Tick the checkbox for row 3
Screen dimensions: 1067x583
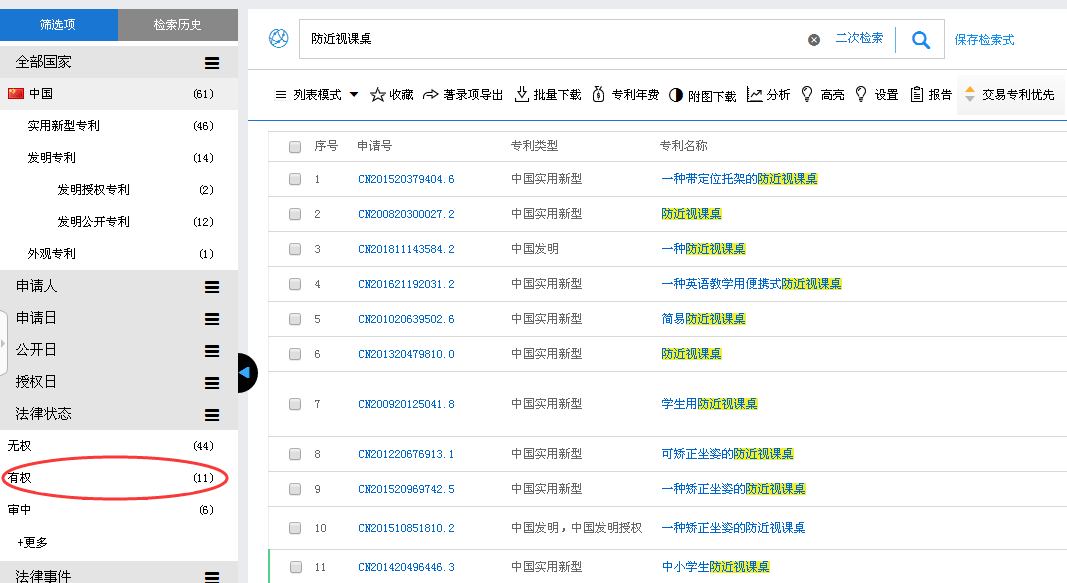coord(295,249)
